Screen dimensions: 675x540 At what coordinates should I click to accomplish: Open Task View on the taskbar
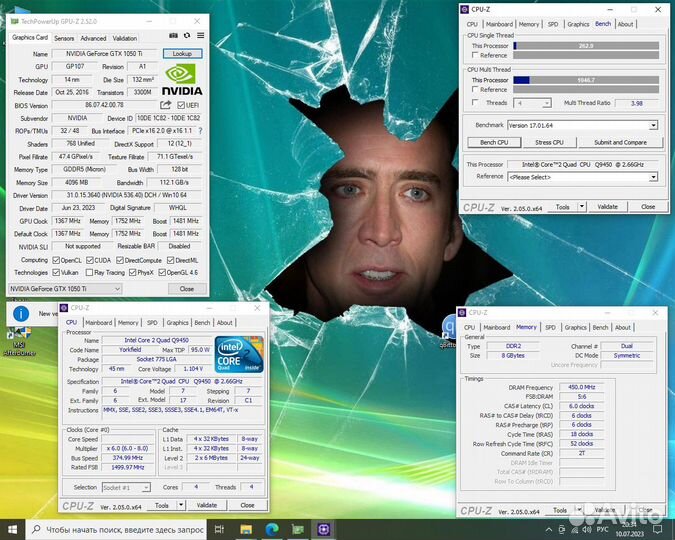click(x=219, y=529)
